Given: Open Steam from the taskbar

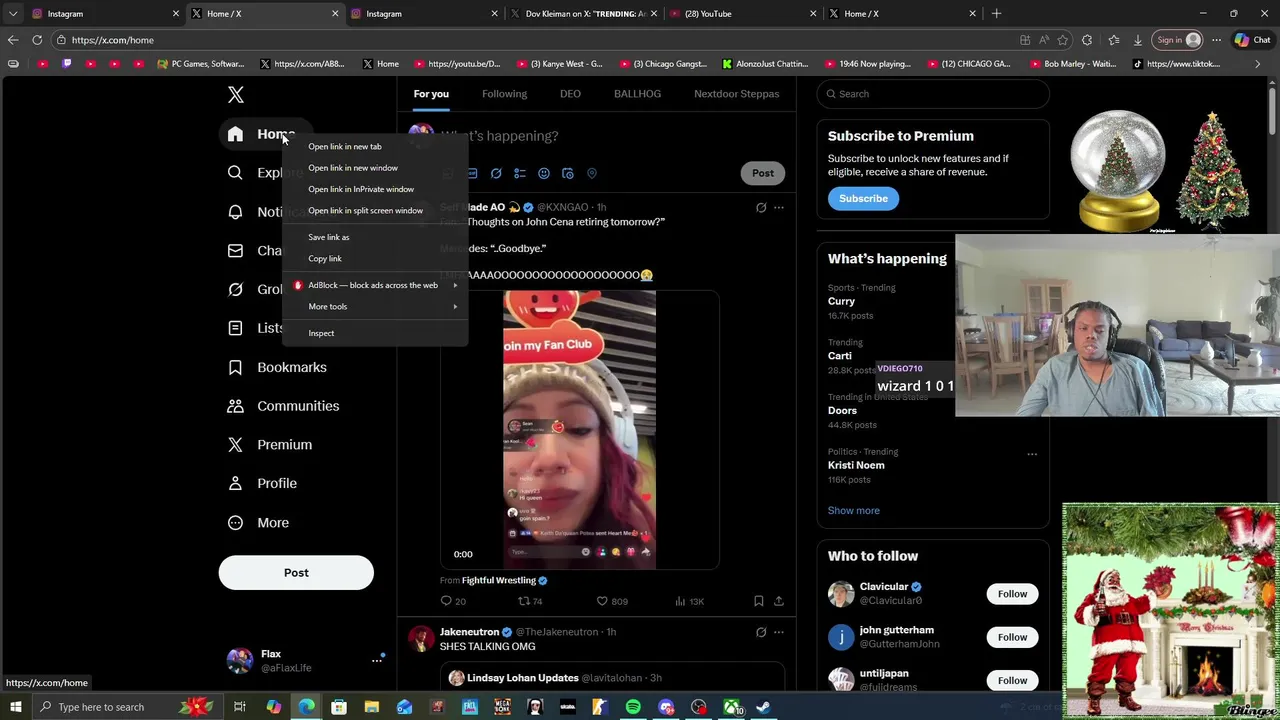Looking at the screenshot, I should (763, 707).
